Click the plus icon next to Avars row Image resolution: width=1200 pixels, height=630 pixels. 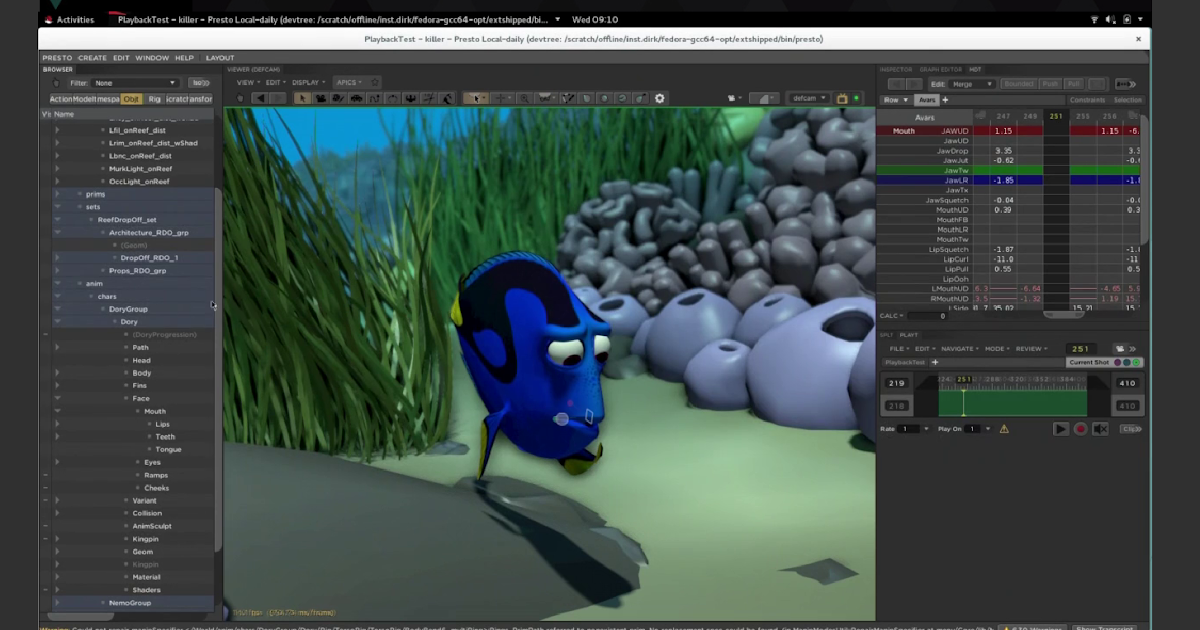[x=944, y=100]
